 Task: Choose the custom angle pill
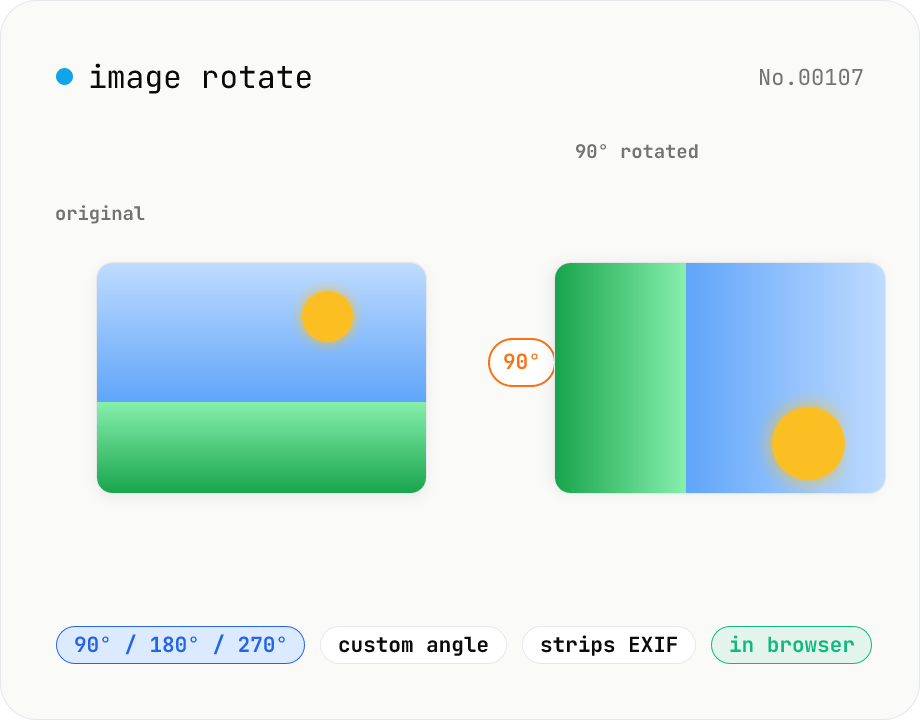(413, 645)
